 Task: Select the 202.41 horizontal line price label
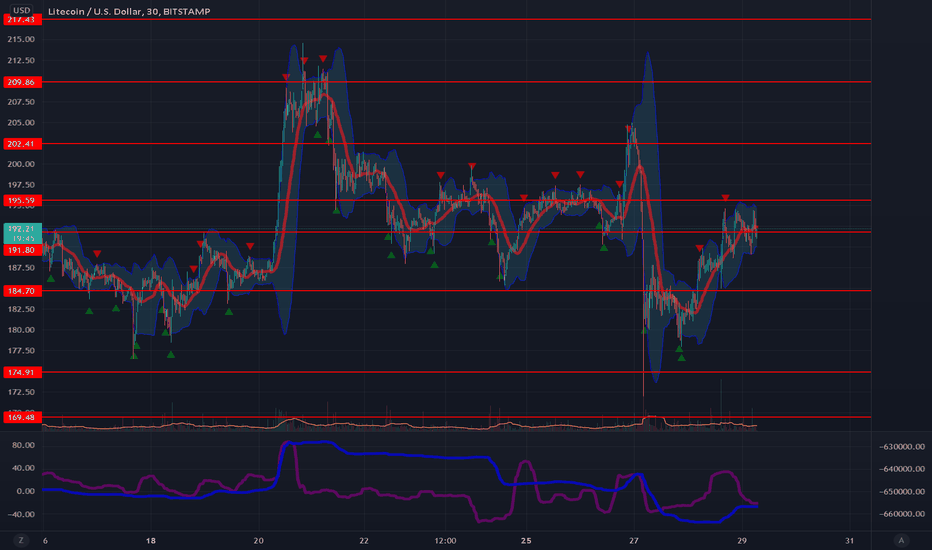[x=23, y=144]
